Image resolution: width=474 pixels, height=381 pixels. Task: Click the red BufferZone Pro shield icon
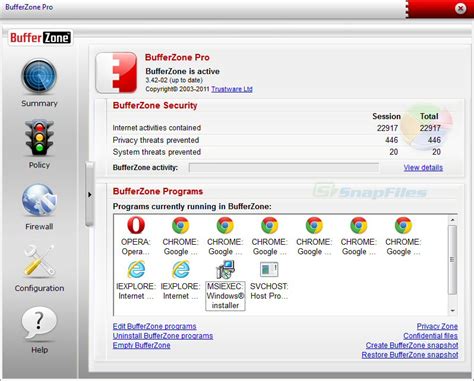[116, 72]
